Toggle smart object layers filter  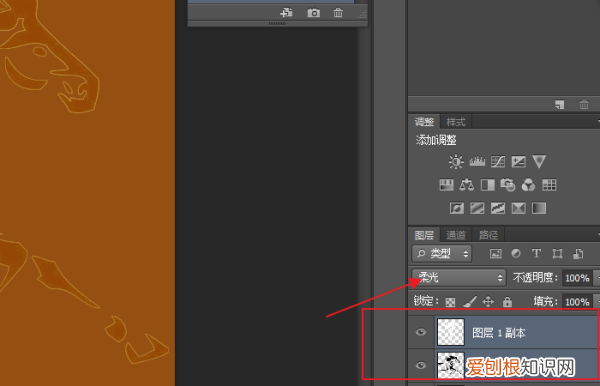(x=578, y=254)
